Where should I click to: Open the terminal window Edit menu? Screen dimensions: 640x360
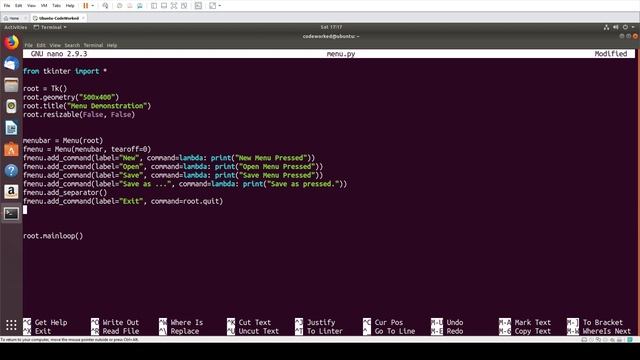coord(41,45)
